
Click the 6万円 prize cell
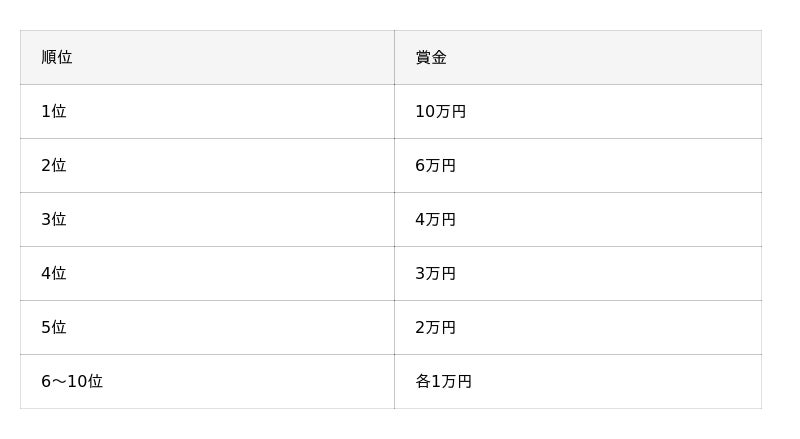pos(435,165)
